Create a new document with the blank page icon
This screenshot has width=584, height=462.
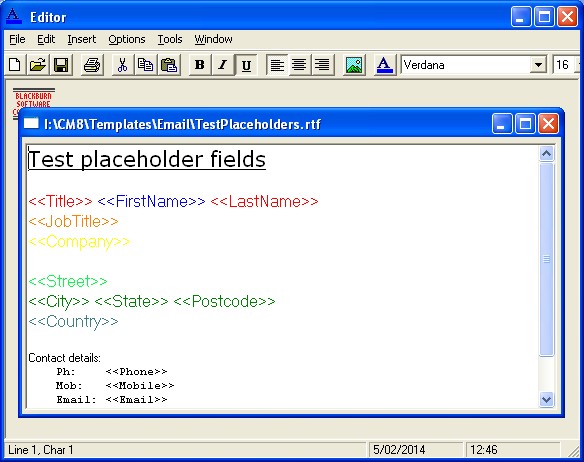pyautogui.click(x=15, y=65)
